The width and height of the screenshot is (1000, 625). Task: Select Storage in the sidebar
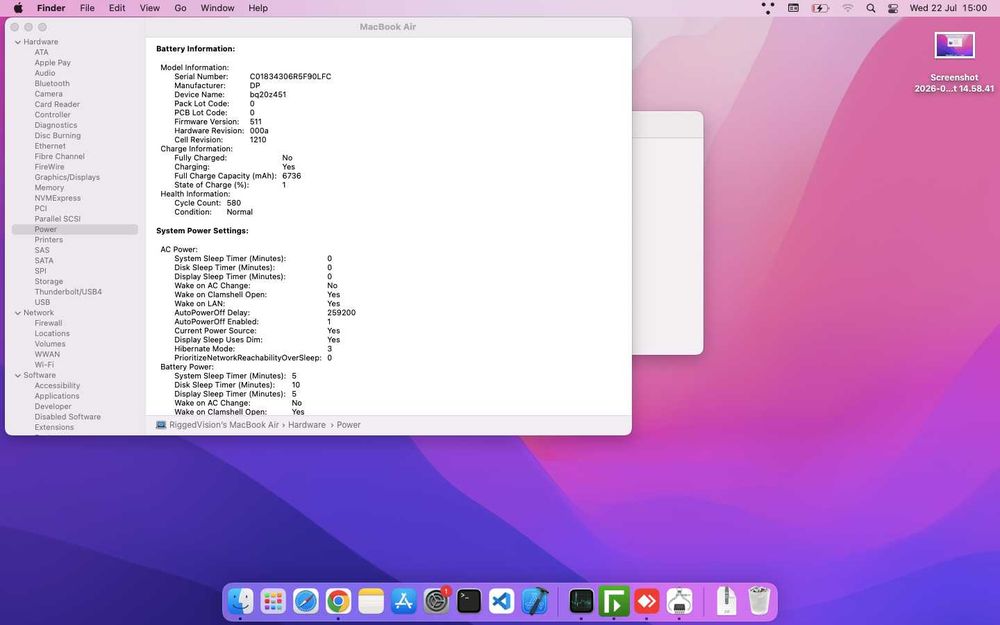click(x=48, y=281)
